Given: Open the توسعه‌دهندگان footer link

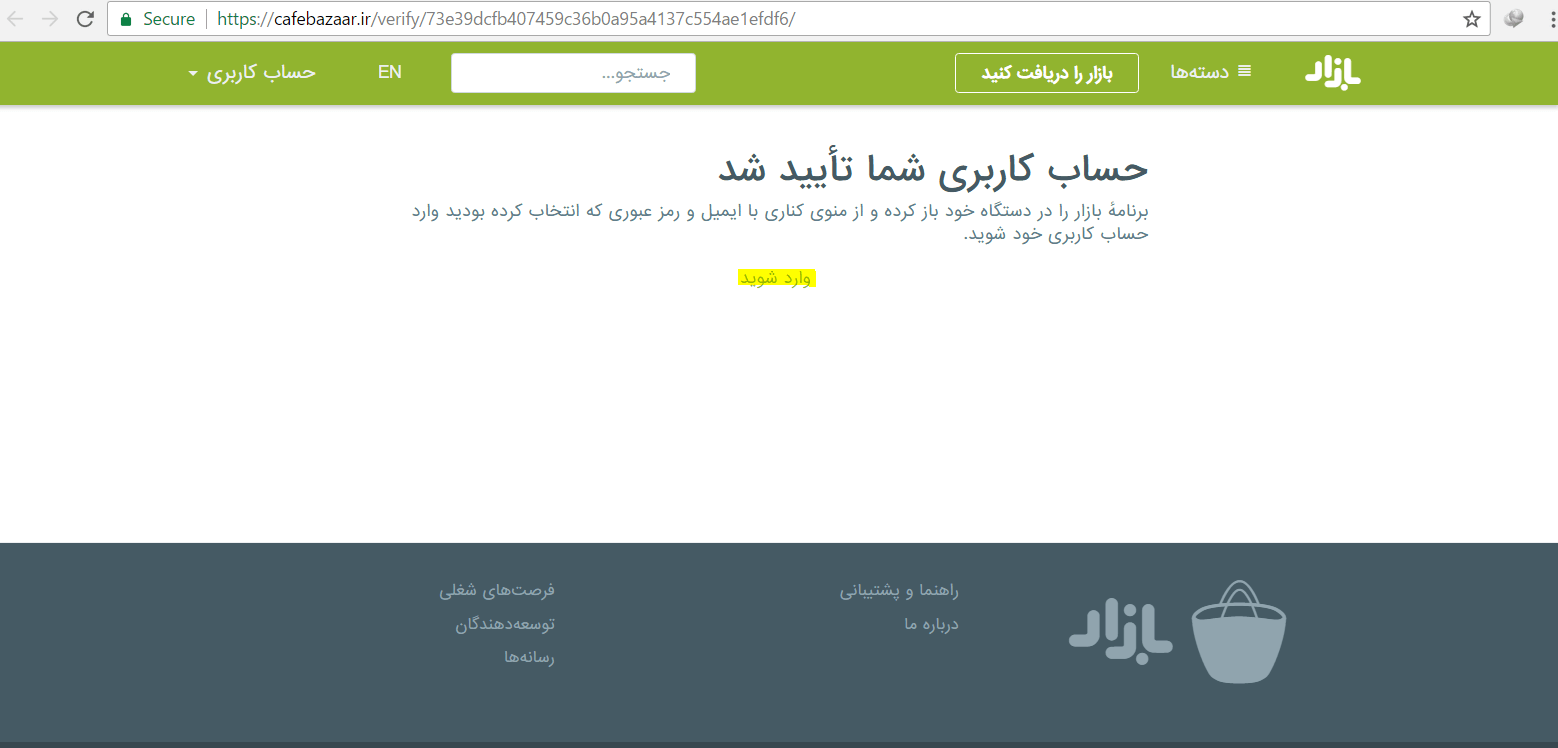Looking at the screenshot, I should [505, 624].
